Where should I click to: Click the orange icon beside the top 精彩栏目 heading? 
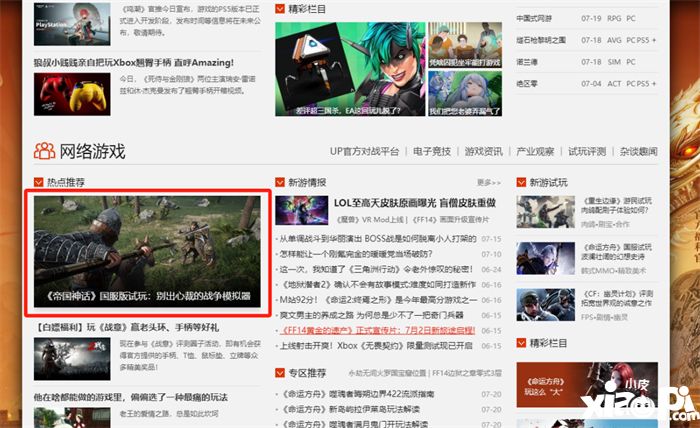tap(280, 8)
